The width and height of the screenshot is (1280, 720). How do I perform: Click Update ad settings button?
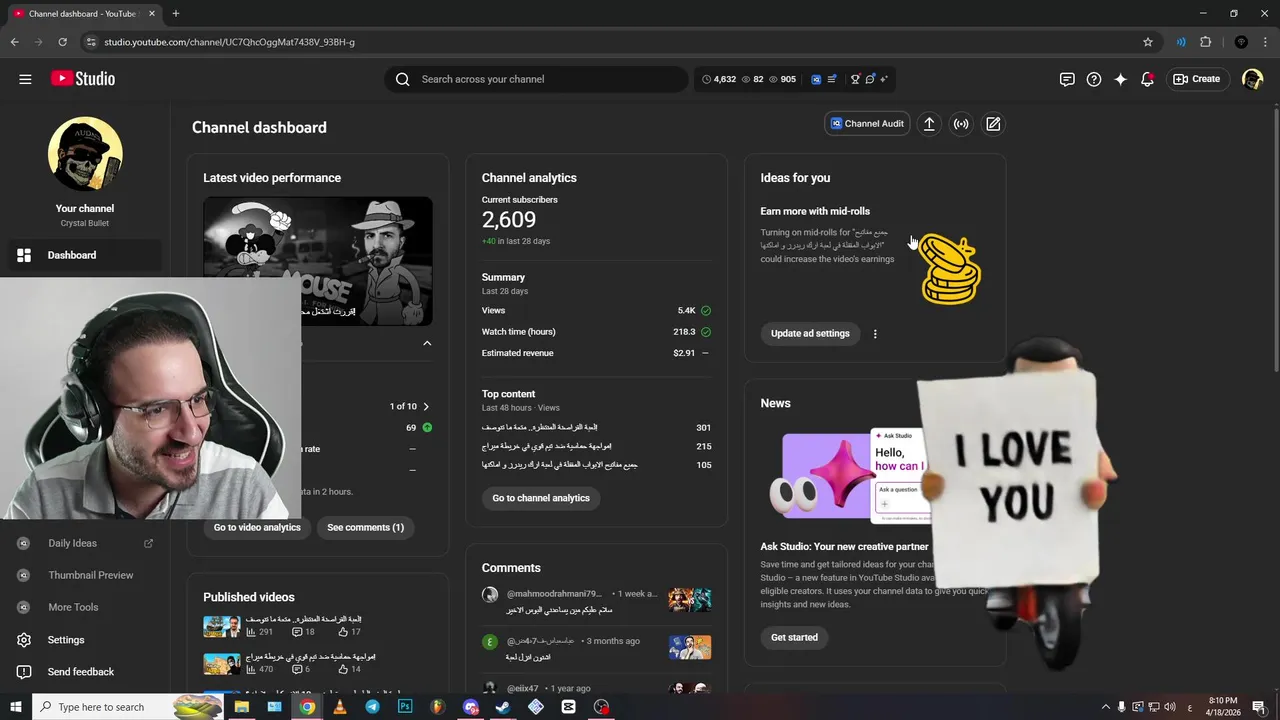point(810,334)
